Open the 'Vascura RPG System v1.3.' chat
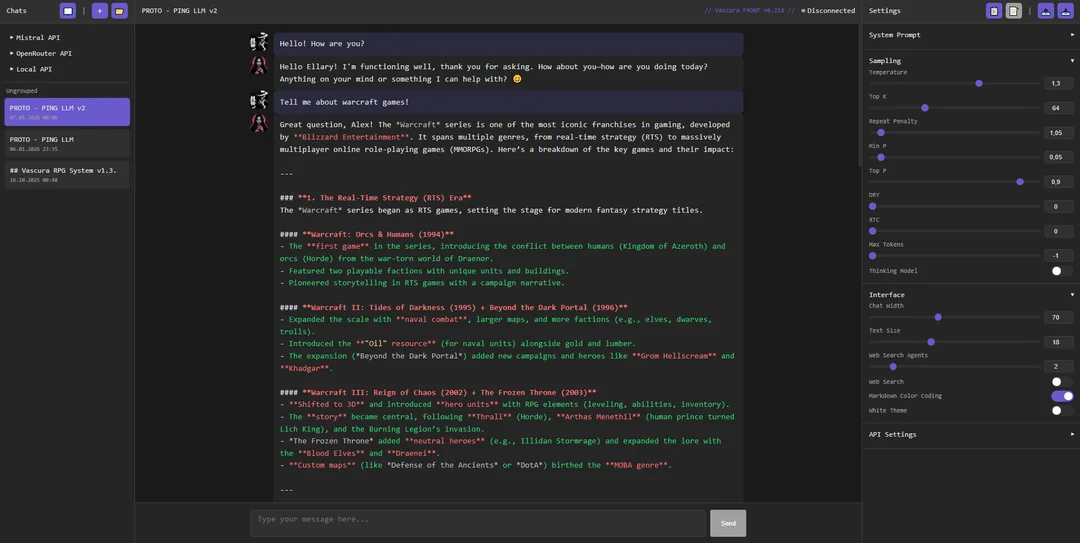This screenshot has height=543, width=1080. [x=67, y=174]
